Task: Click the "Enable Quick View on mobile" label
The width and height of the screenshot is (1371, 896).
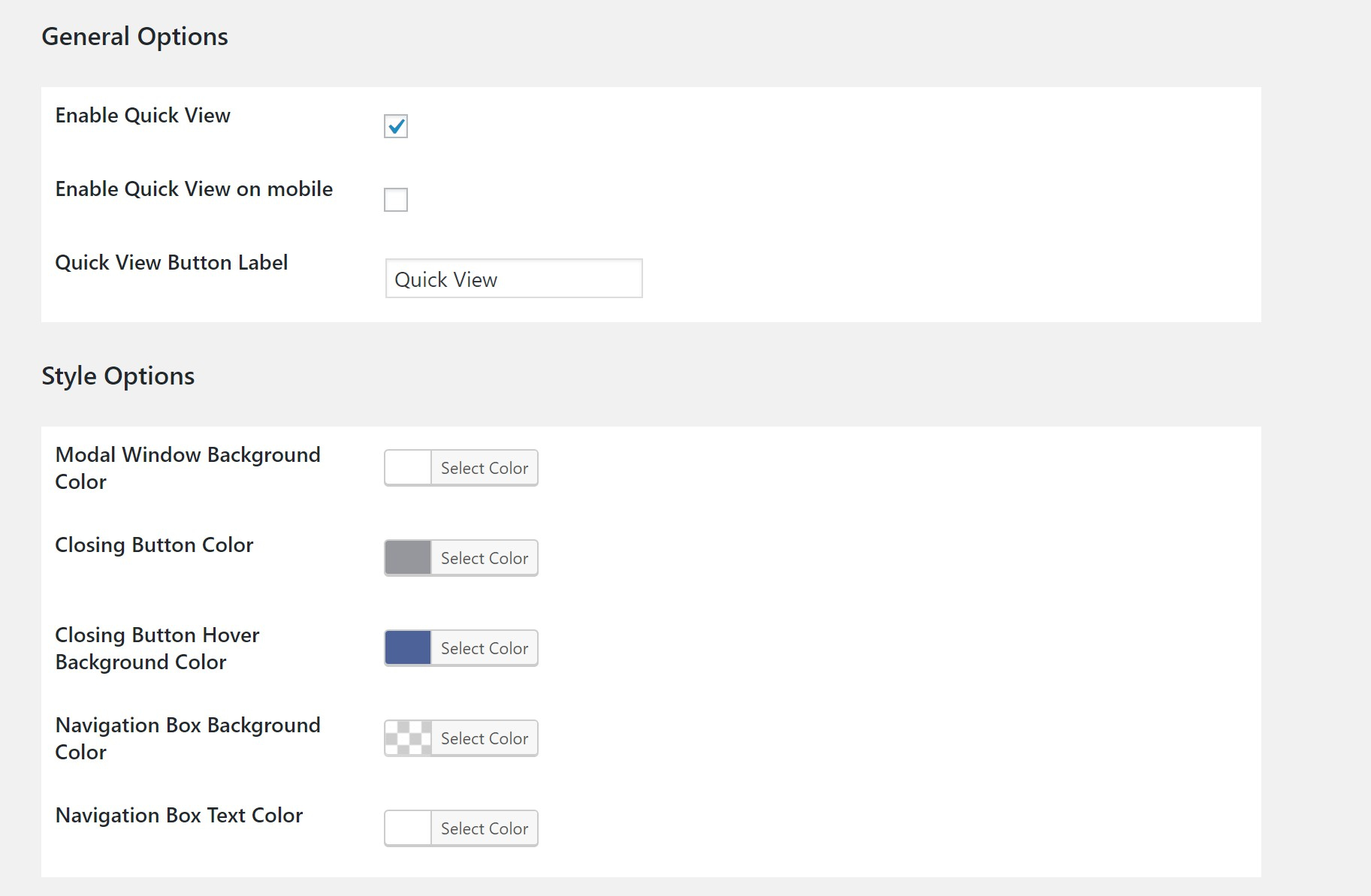Action: coord(194,189)
